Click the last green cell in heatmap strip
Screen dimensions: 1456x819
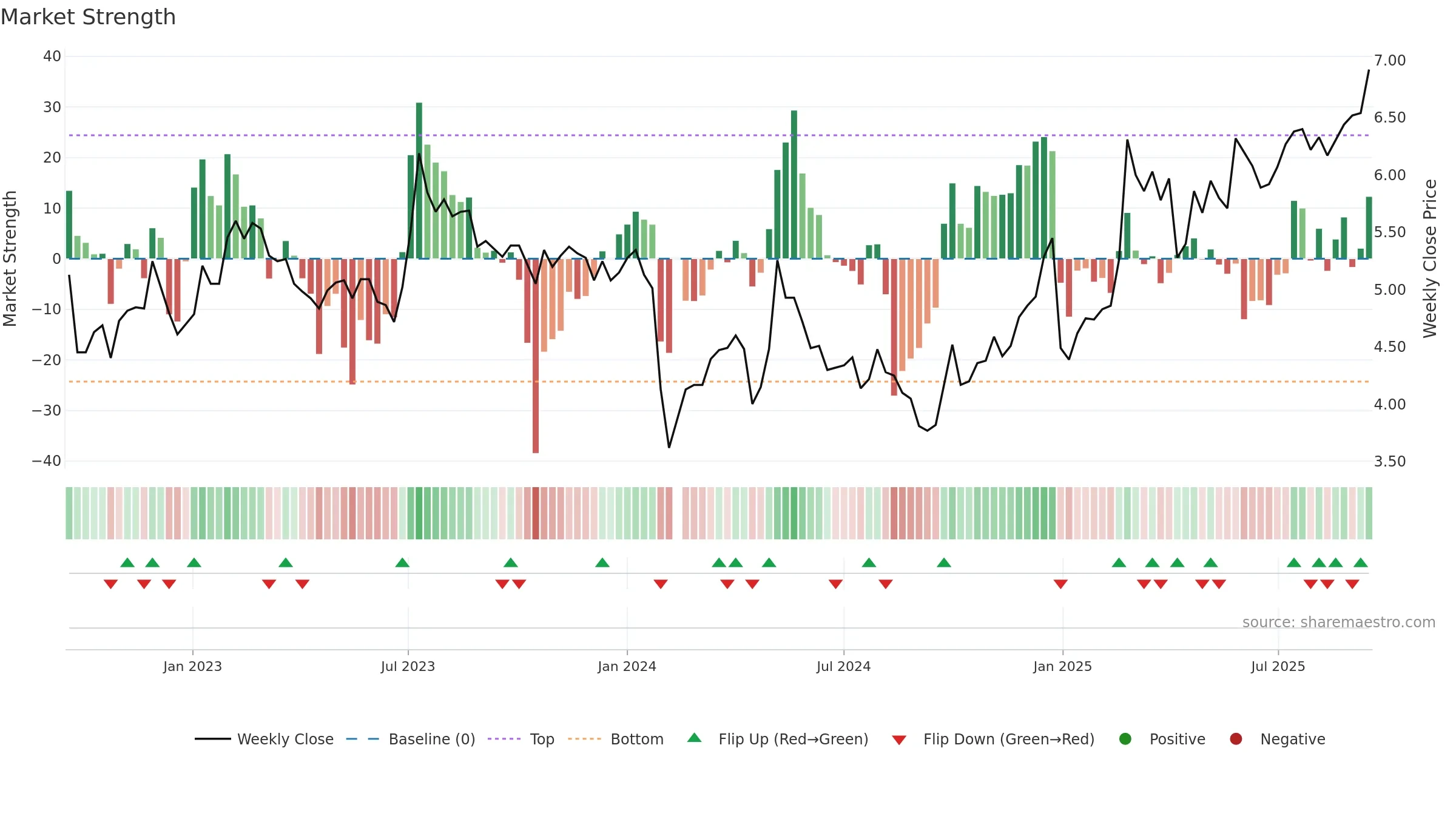coord(1369,513)
